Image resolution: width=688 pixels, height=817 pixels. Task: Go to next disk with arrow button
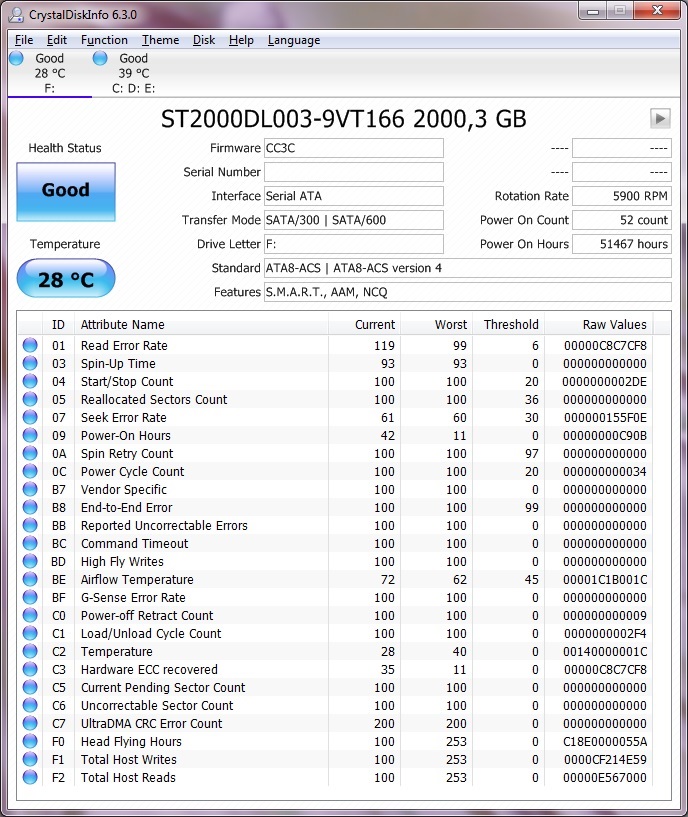pyautogui.click(x=660, y=118)
